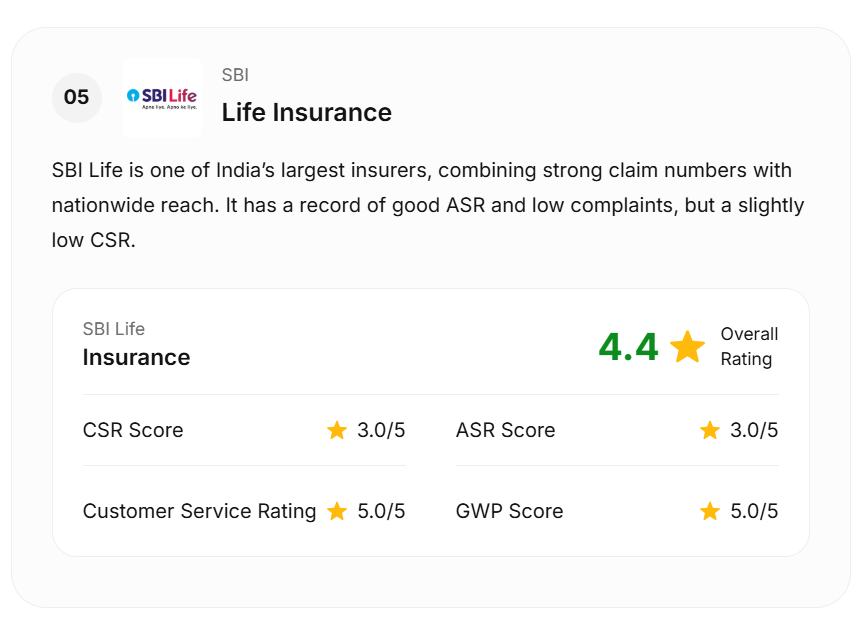
Task: Click the GWP Score label
Action: tap(509, 511)
